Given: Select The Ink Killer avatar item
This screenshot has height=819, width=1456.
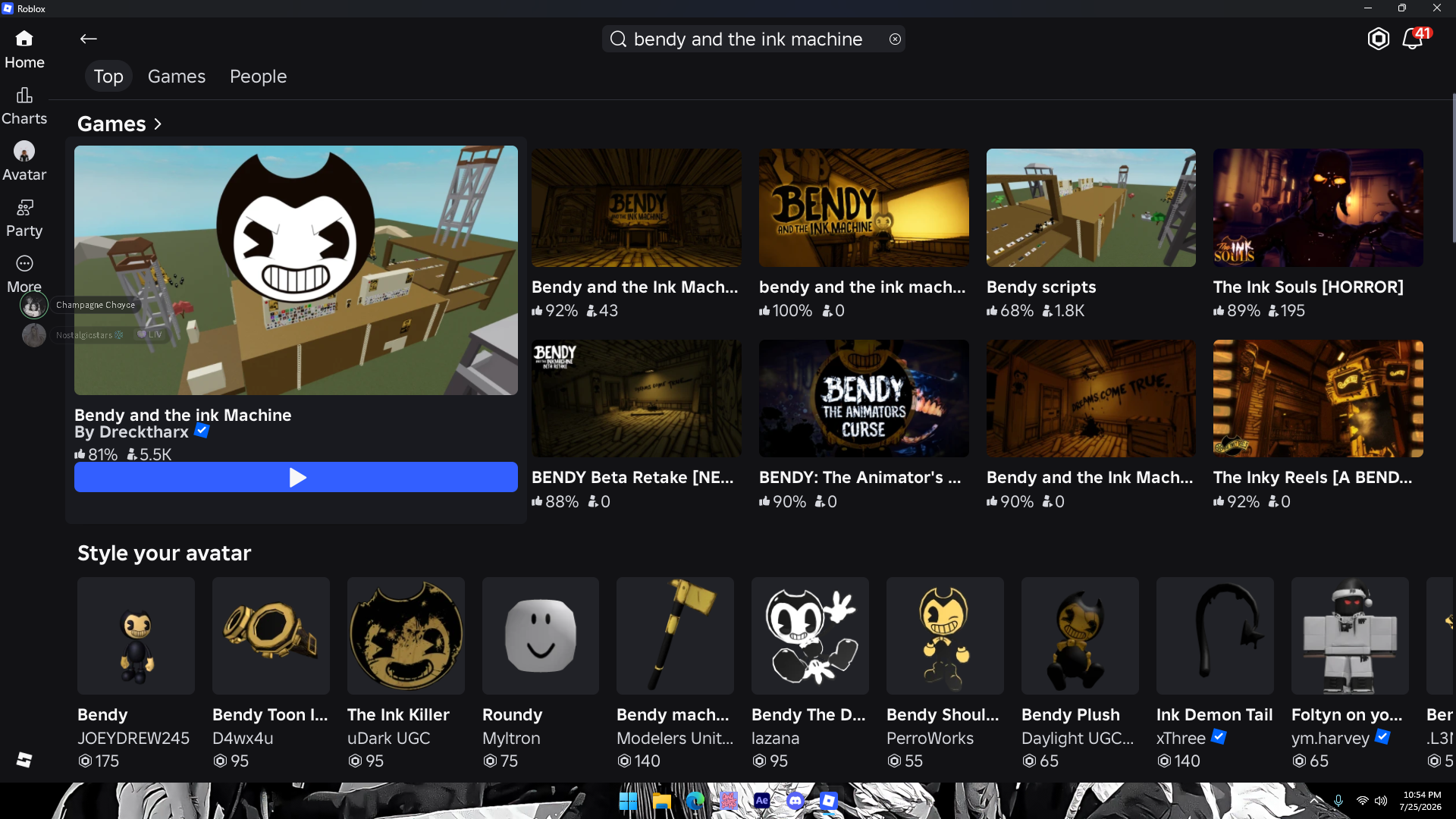Looking at the screenshot, I should pos(406,635).
